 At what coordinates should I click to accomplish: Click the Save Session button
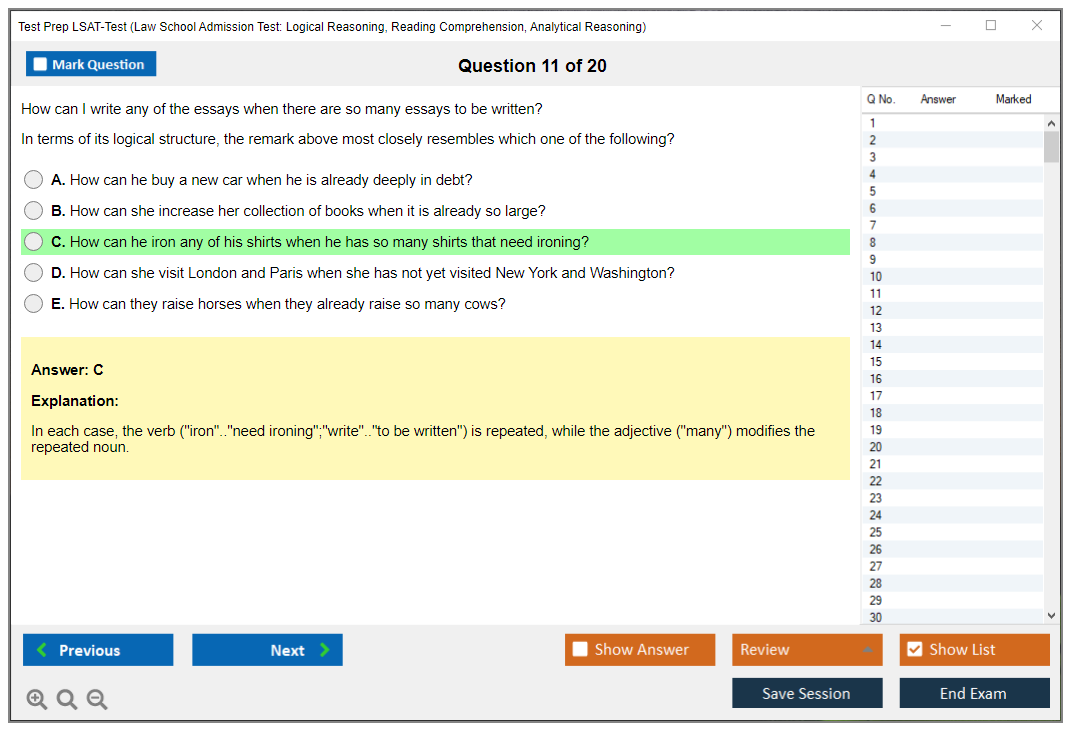[807, 693]
